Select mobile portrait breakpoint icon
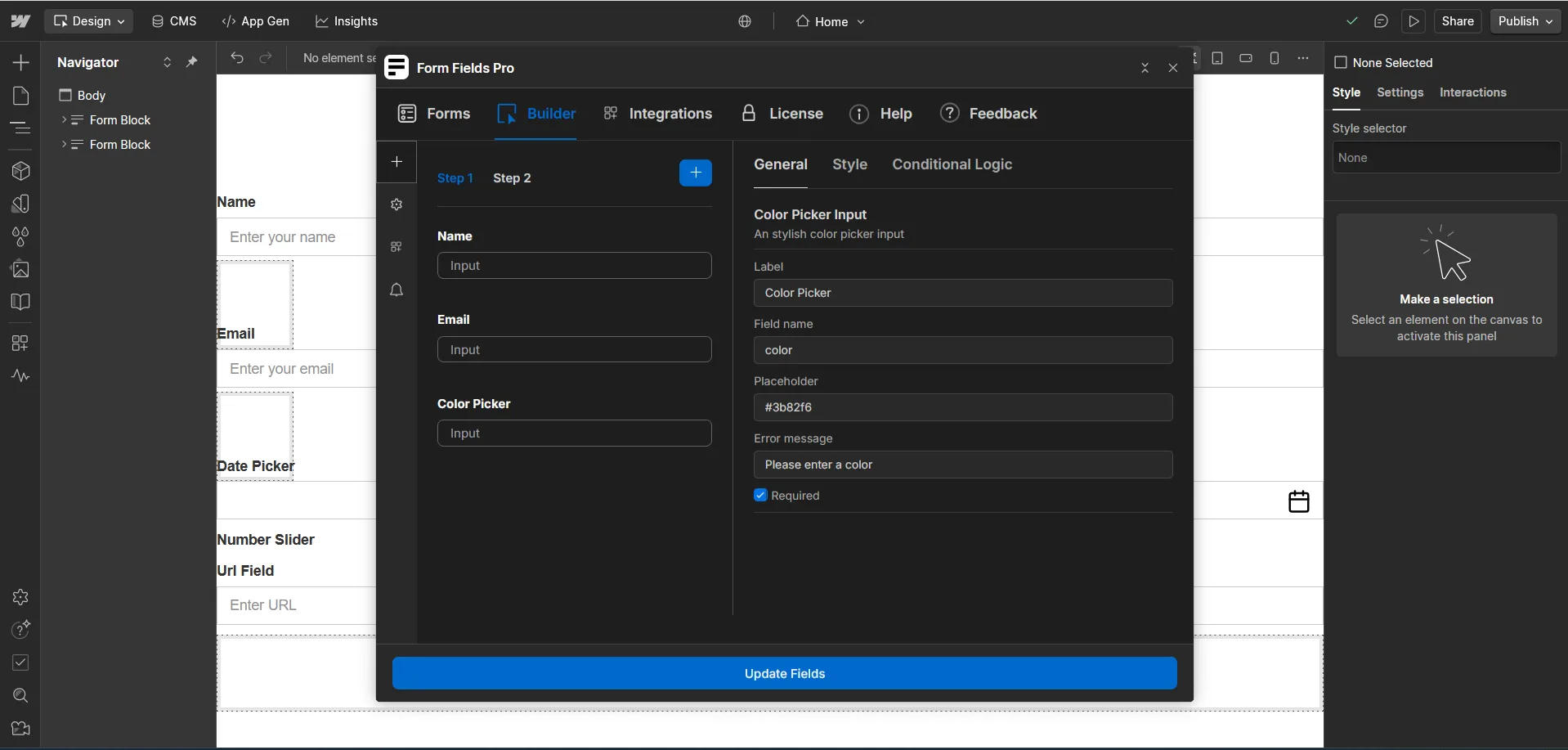The image size is (1568, 750). pyautogui.click(x=1275, y=58)
